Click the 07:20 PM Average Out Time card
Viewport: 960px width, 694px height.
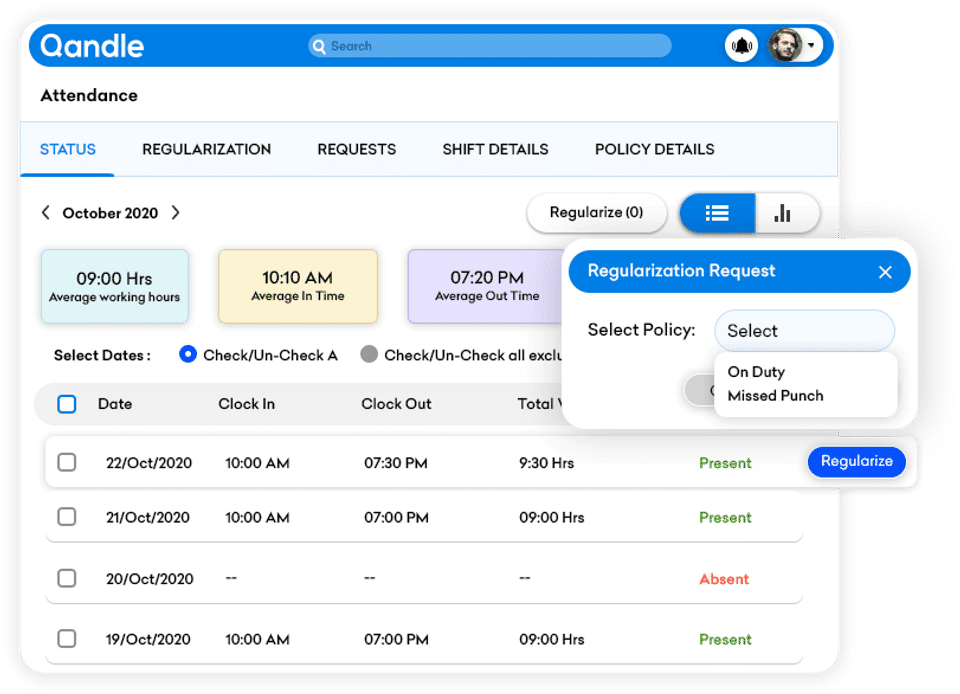pos(487,286)
